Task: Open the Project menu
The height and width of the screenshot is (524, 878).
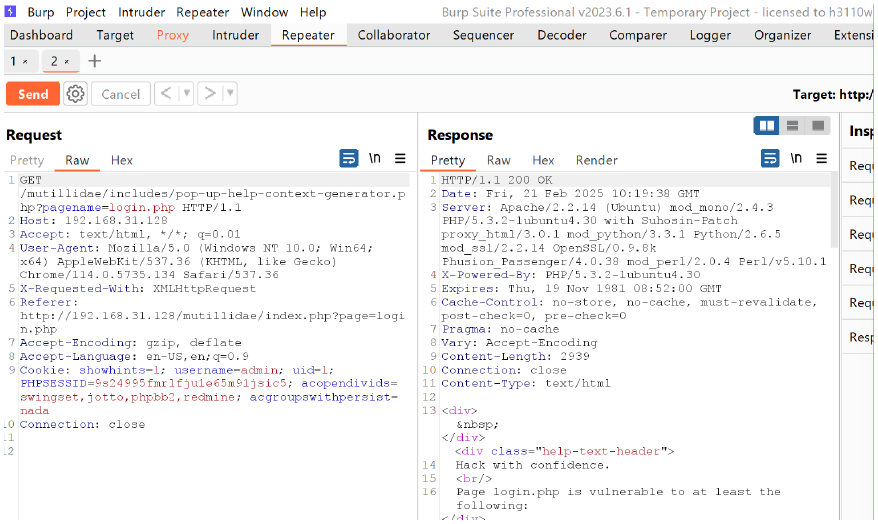Action: (x=86, y=12)
